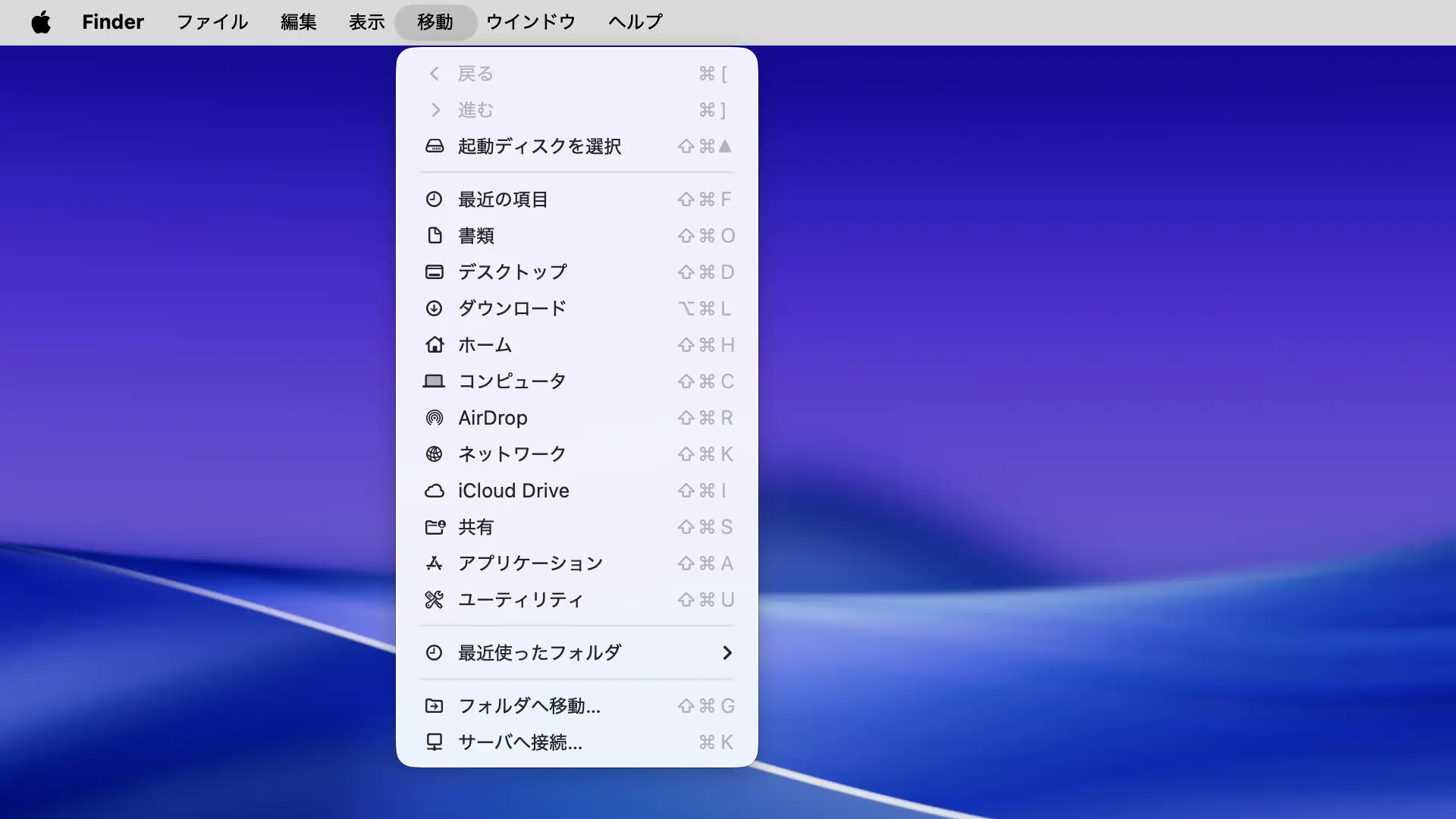Click the Home house icon
The image size is (1456, 819).
click(434, 345)
